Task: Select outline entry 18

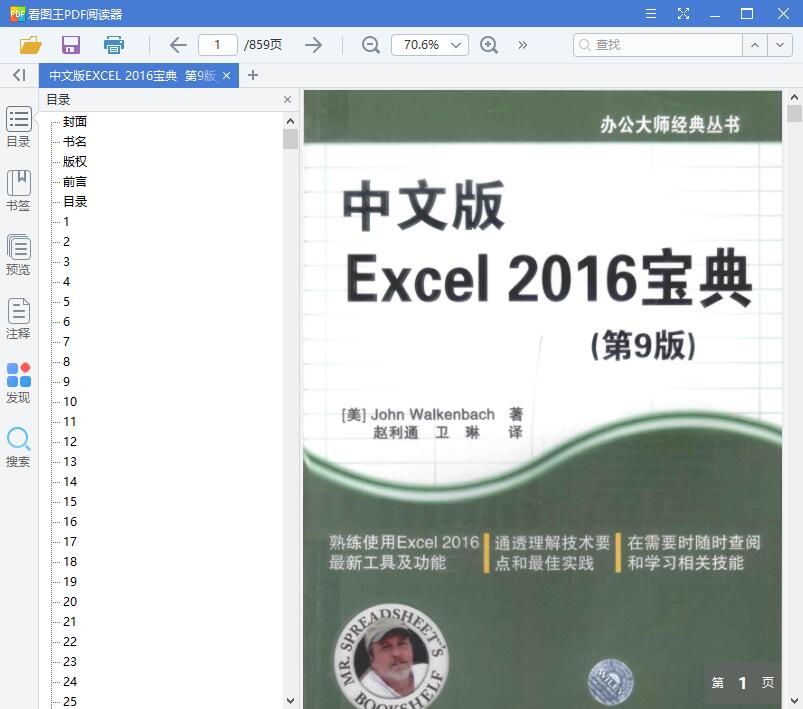Action: click(x=70, y=561)
